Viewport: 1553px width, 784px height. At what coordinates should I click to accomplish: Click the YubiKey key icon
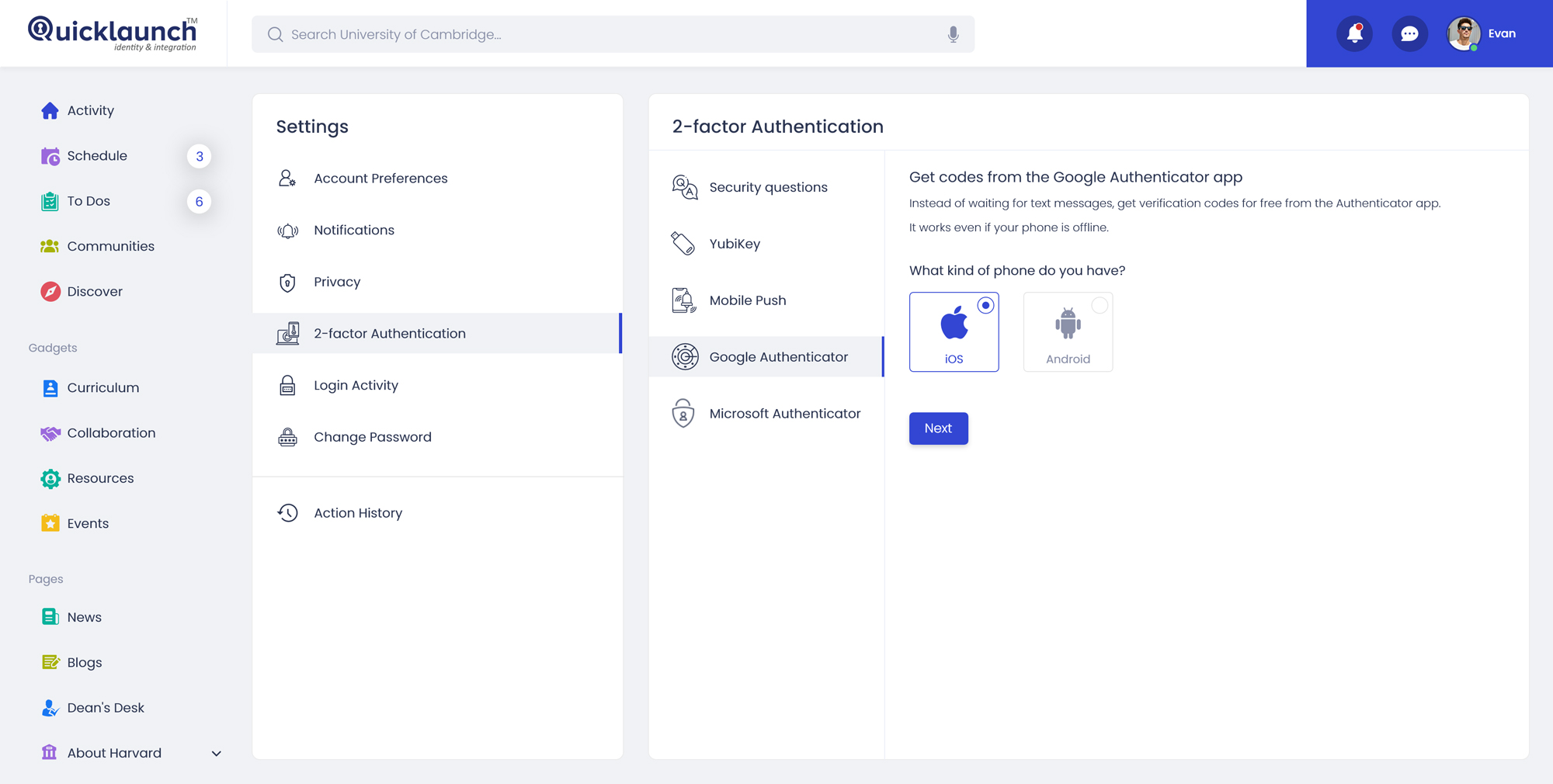[x=683, y=244]
